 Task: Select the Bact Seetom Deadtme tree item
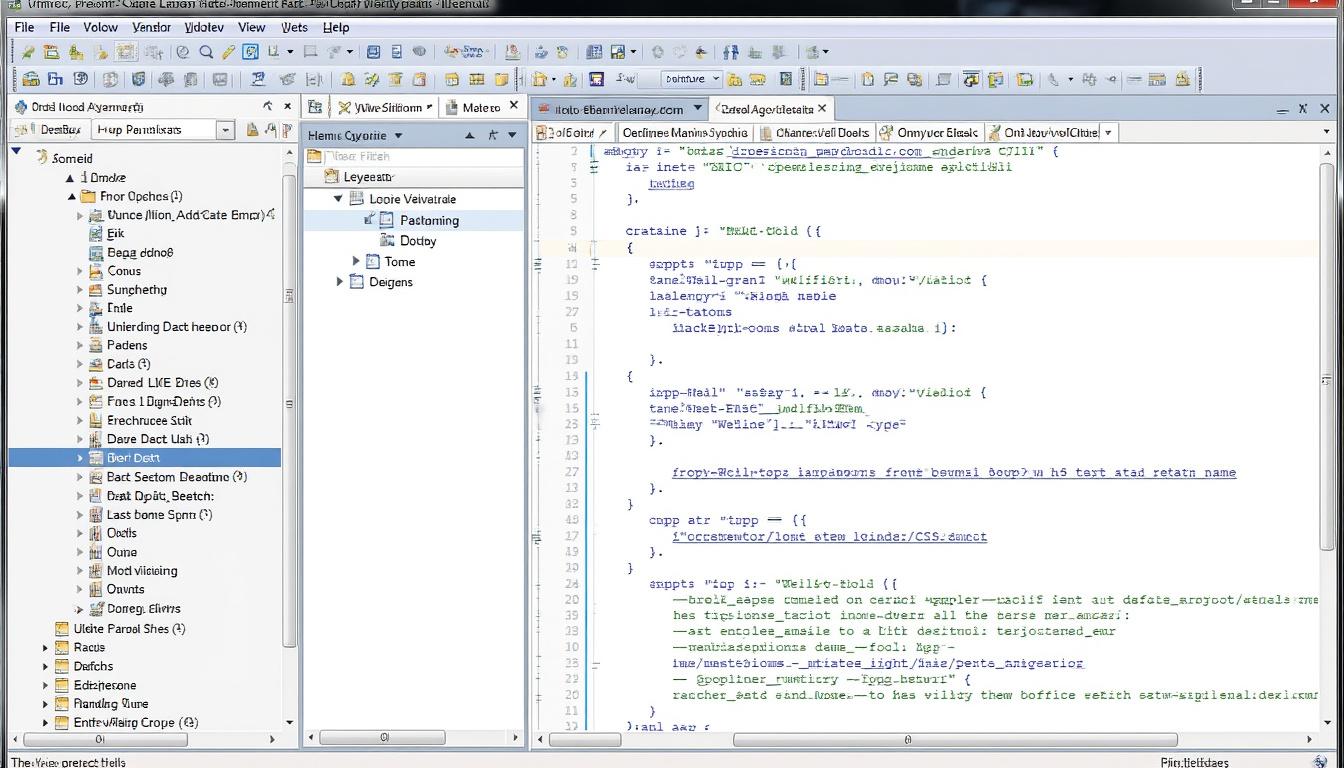click(176, 477)
